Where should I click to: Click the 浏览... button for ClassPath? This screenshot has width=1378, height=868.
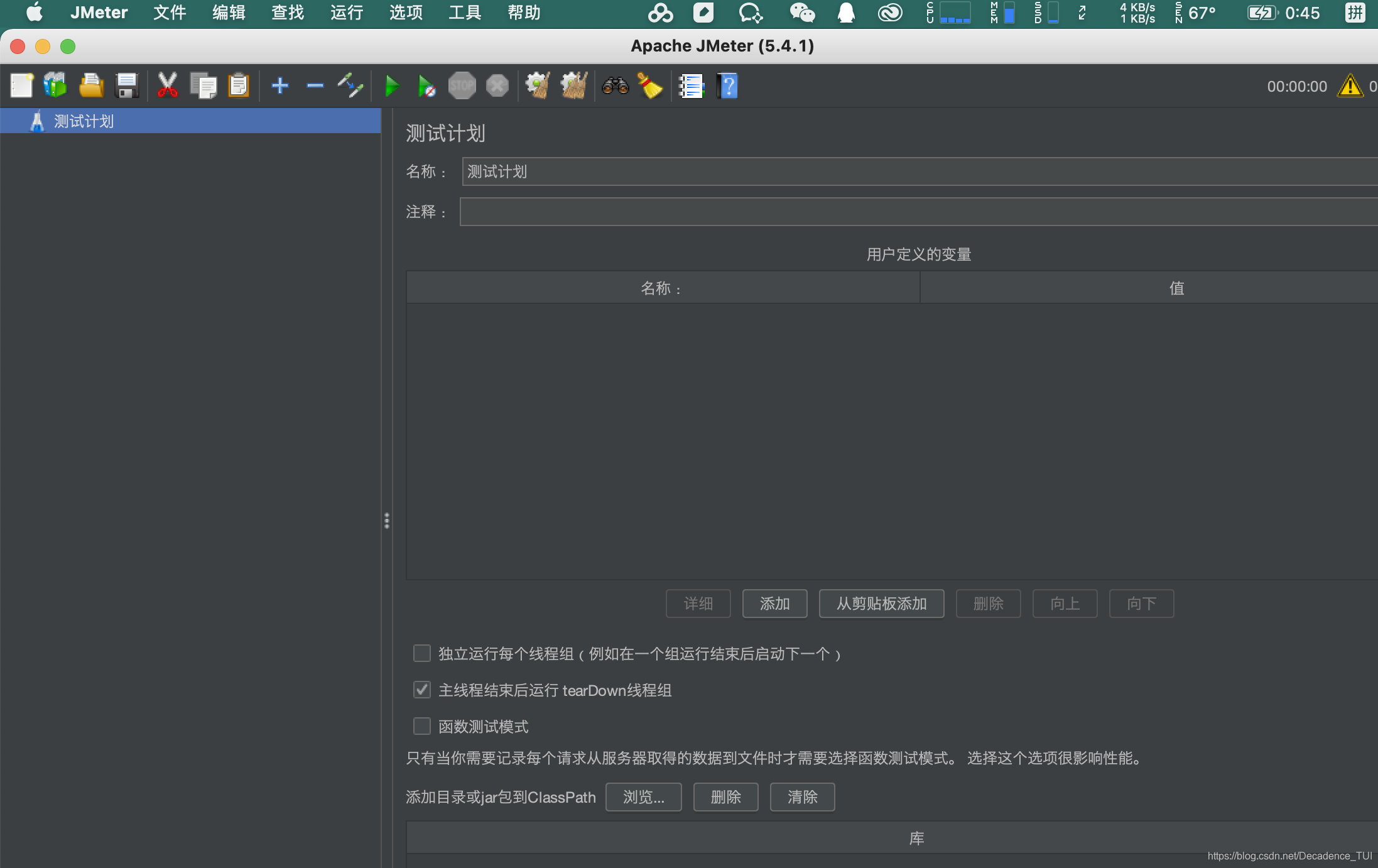643,796
